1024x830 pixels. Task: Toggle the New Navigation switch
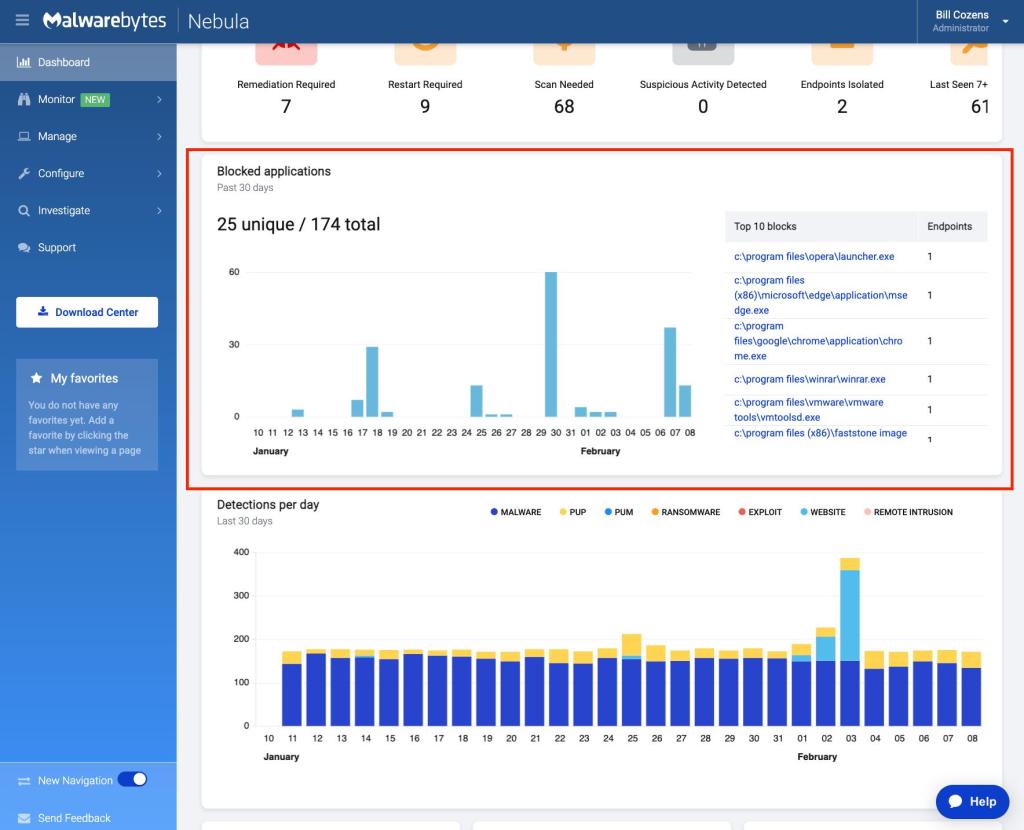click(x=132, y=780)
